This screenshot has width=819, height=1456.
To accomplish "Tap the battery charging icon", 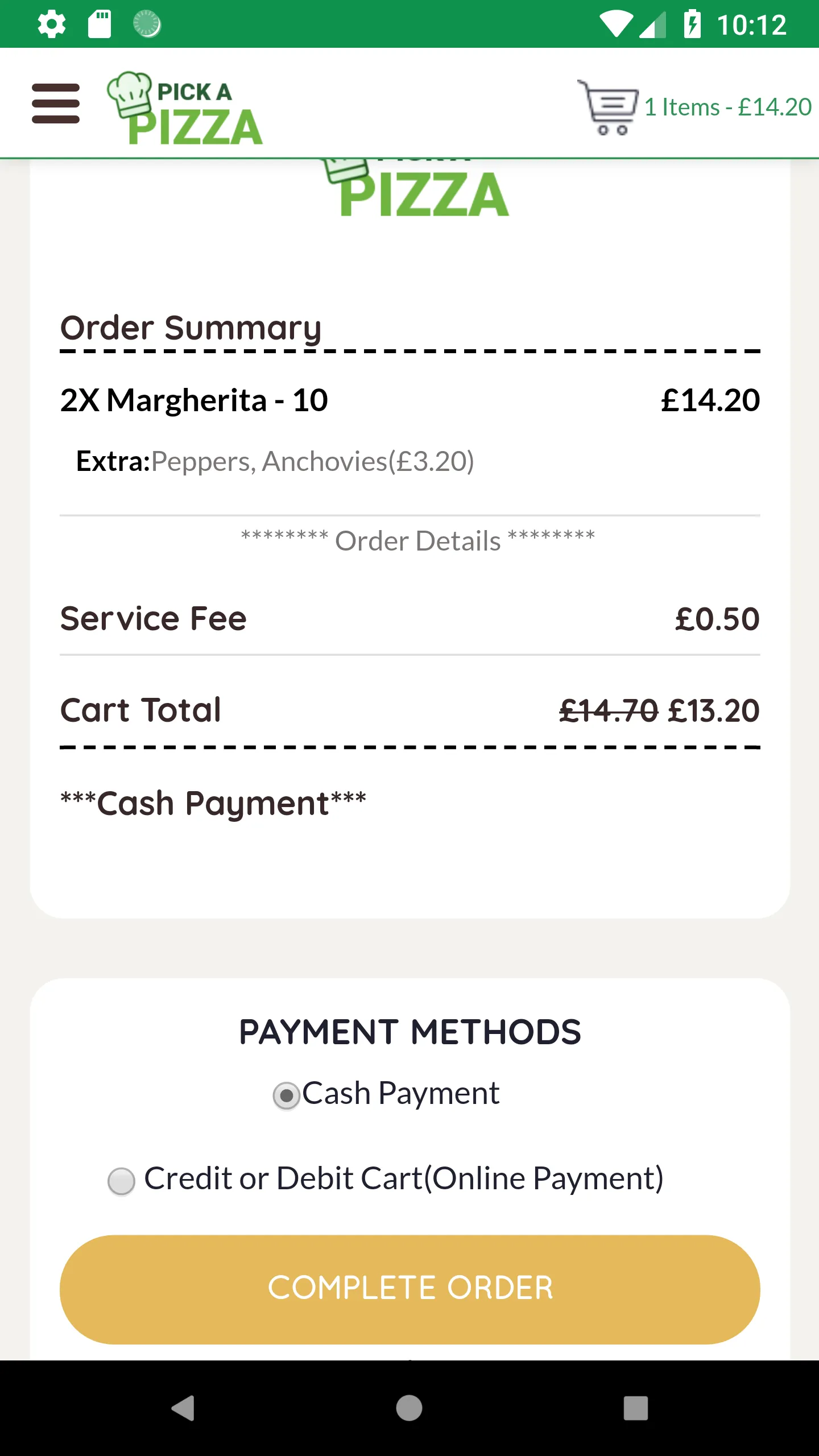I will pos(692,24).
